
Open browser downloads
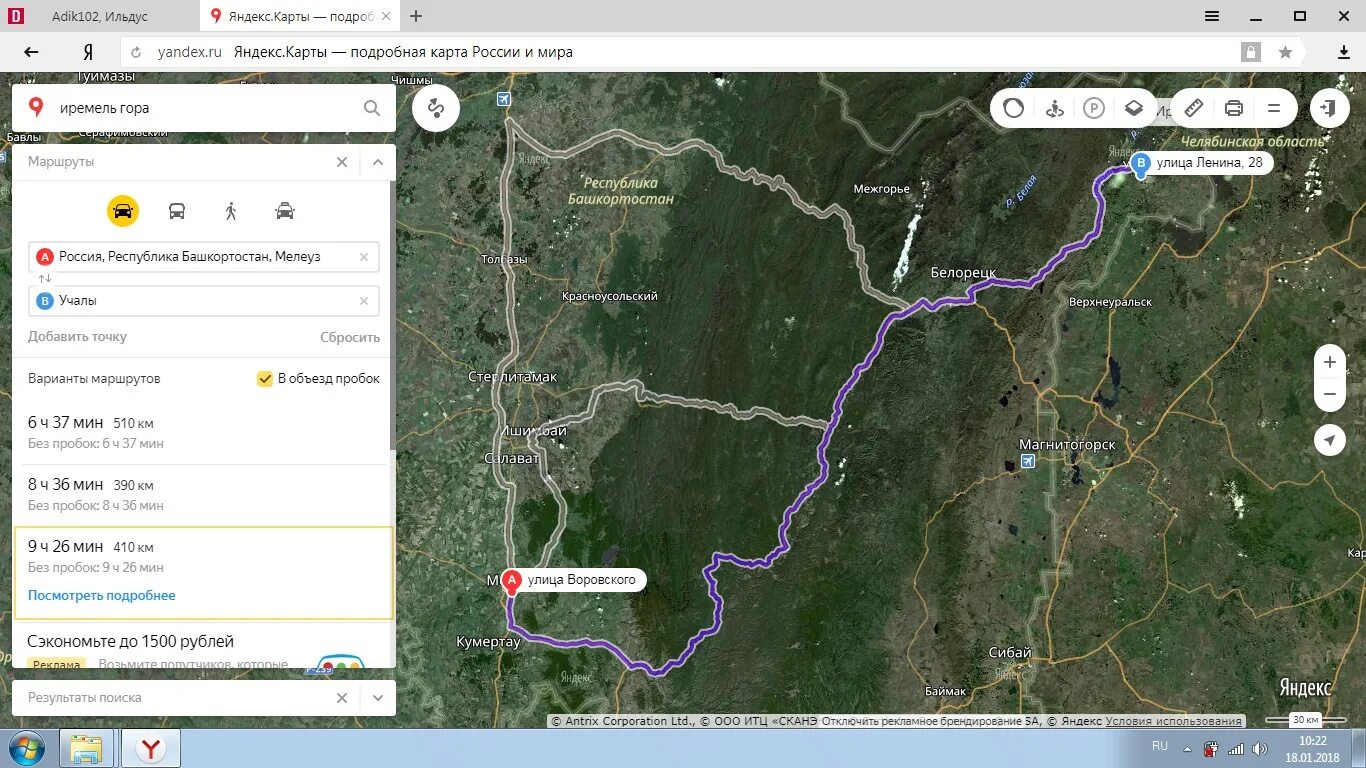(x=1344, y=52)
